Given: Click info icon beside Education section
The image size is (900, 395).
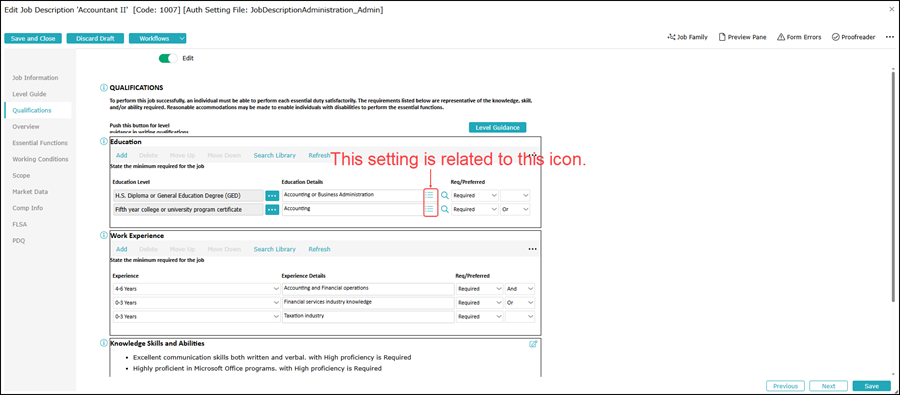Looking at the screenshot, I should (104, 141).
